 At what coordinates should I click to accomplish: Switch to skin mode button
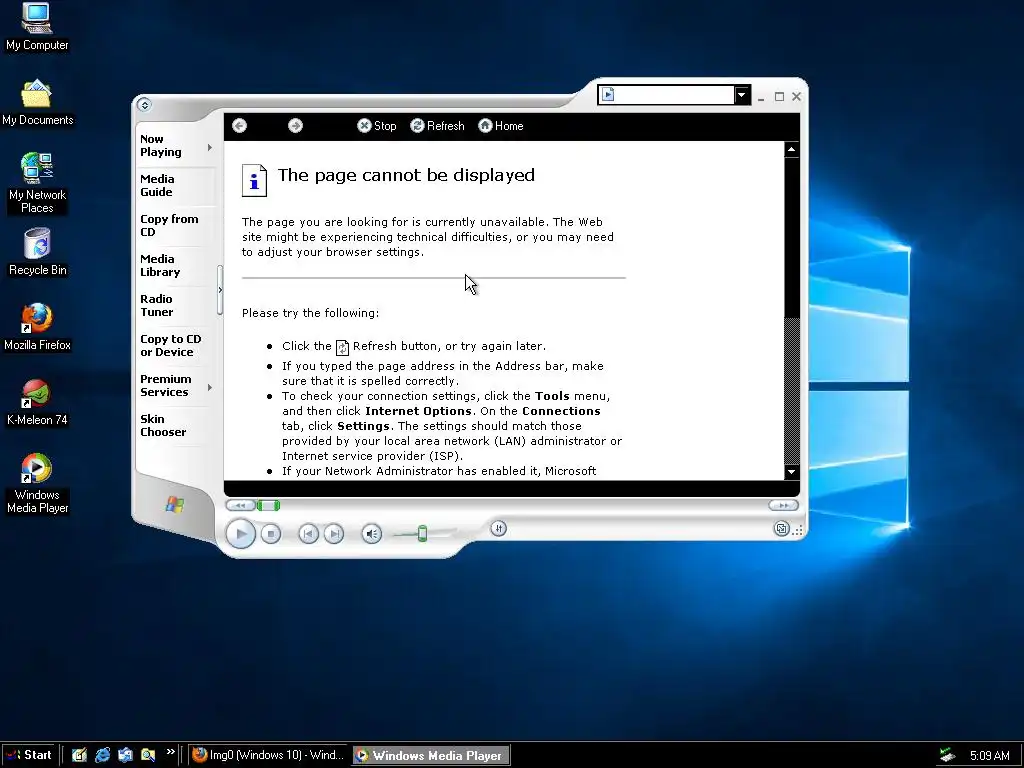781,529
